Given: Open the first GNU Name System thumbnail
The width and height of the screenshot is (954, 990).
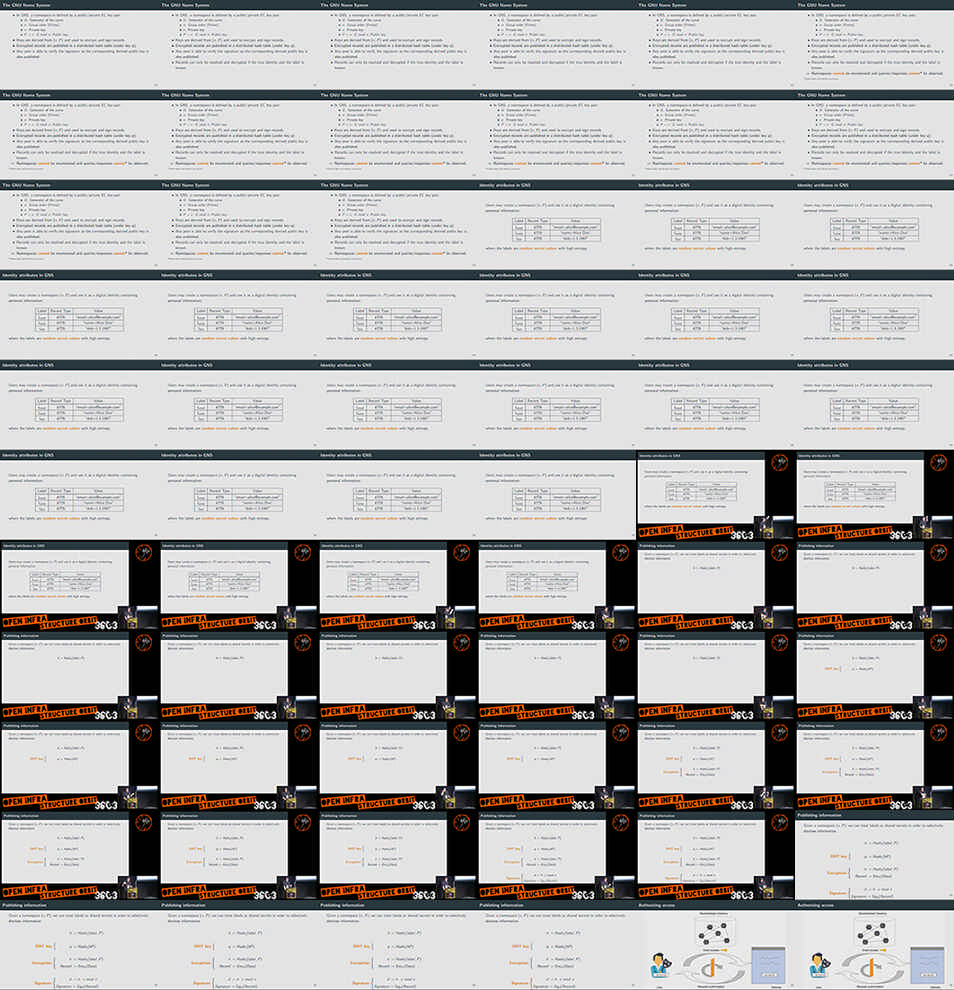Looking at the screenshot, I should click(78, 45).
